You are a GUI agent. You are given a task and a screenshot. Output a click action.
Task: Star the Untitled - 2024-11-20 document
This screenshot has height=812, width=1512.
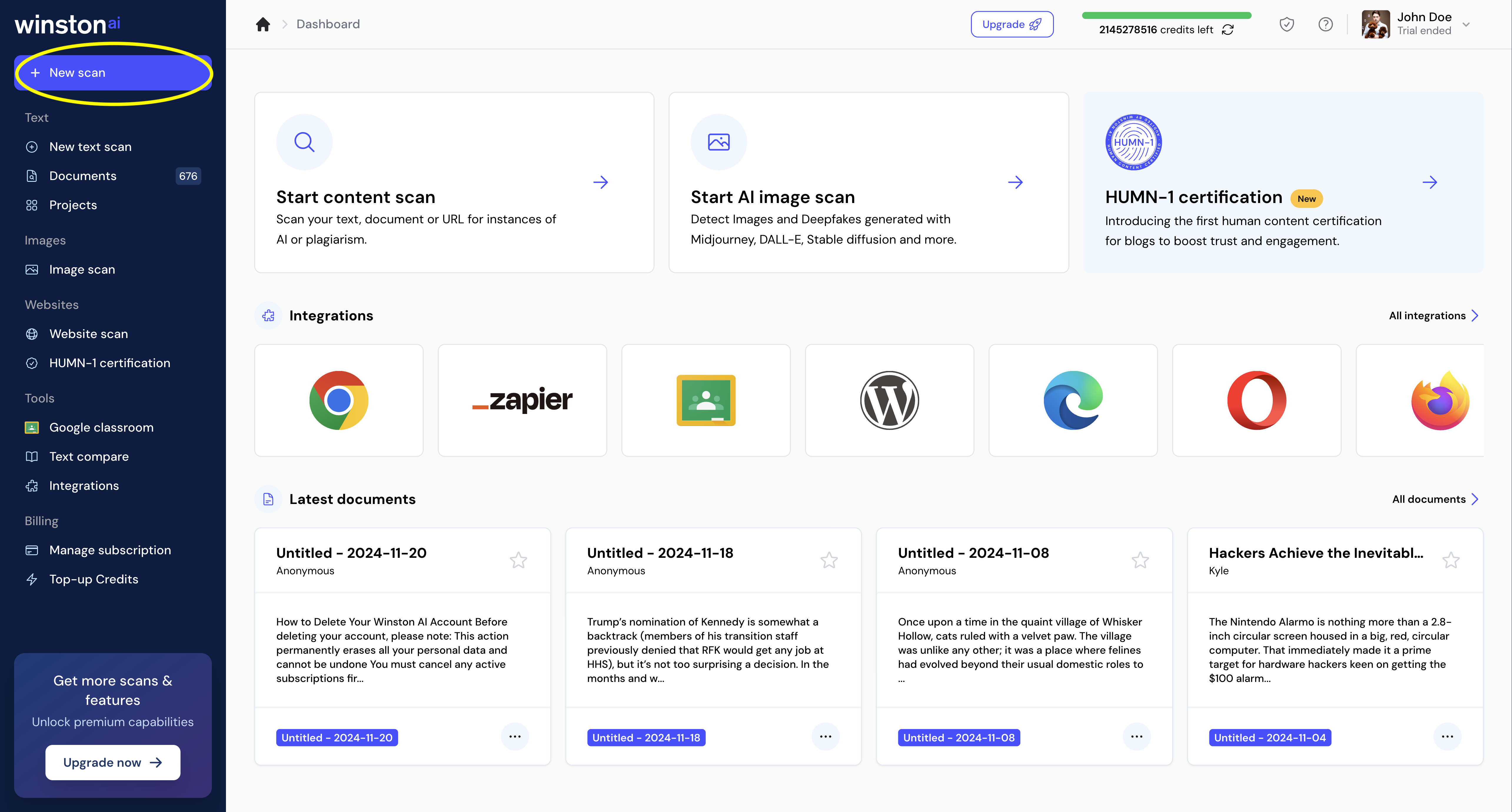(518, 560)
